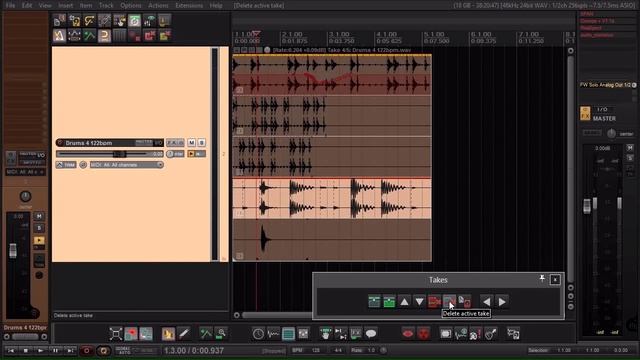Click the play button in transport
Screen dimensions: 640x360
[40, 350]
